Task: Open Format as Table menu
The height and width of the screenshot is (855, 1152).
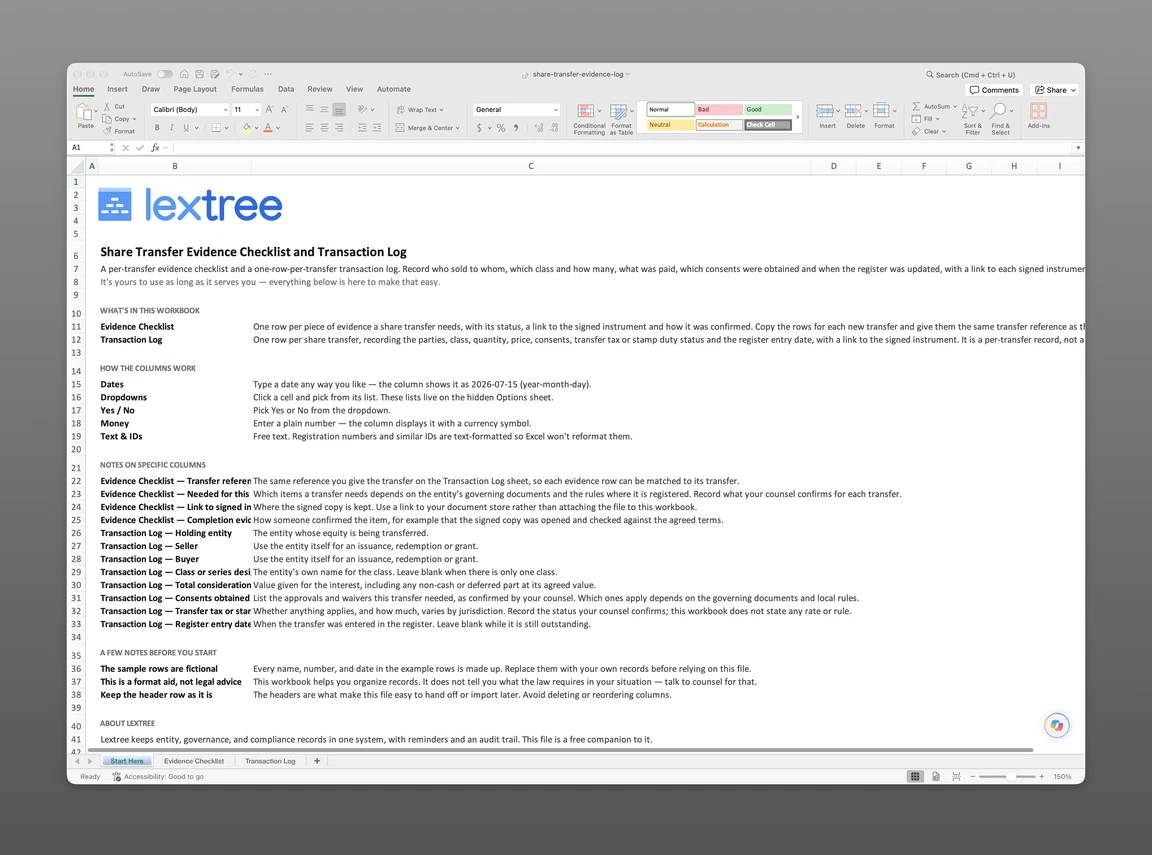Action: pyautogui.click(x=621, y=119)
